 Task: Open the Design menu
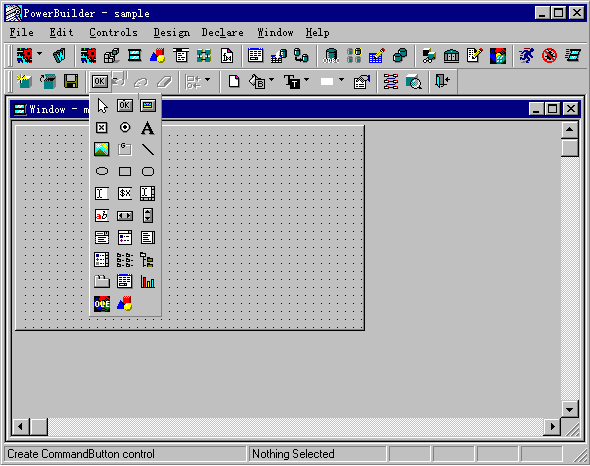(x=172, y=33)
